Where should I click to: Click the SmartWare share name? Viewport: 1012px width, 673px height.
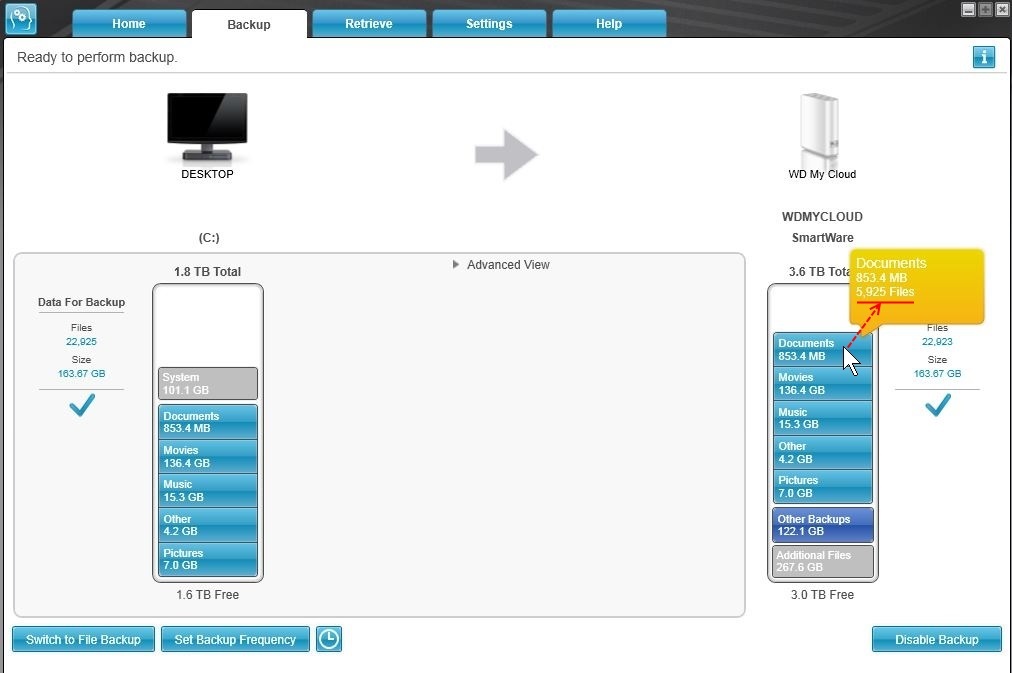tap(822, 237)
